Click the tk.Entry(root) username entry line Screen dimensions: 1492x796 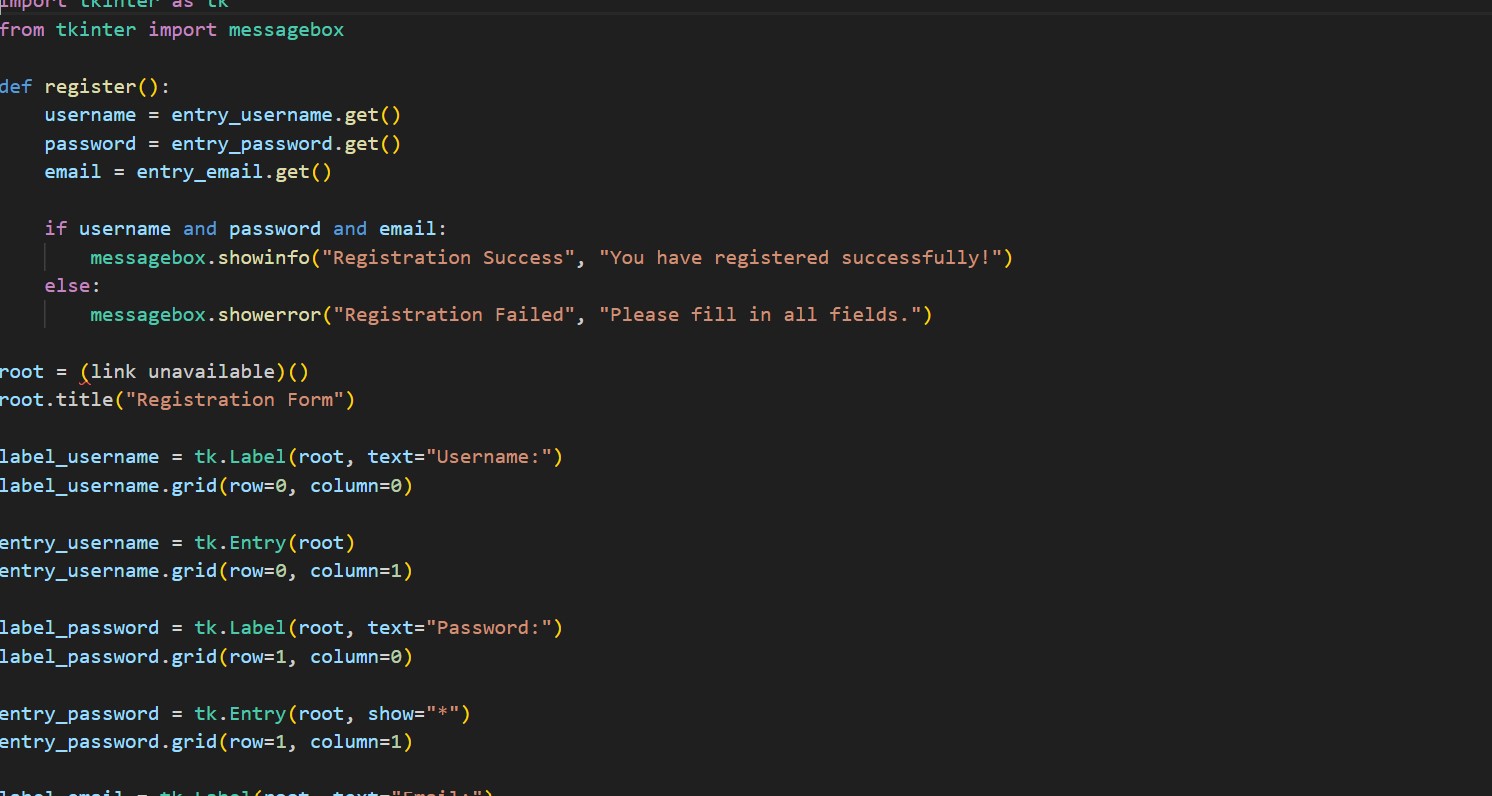[176, 542]
